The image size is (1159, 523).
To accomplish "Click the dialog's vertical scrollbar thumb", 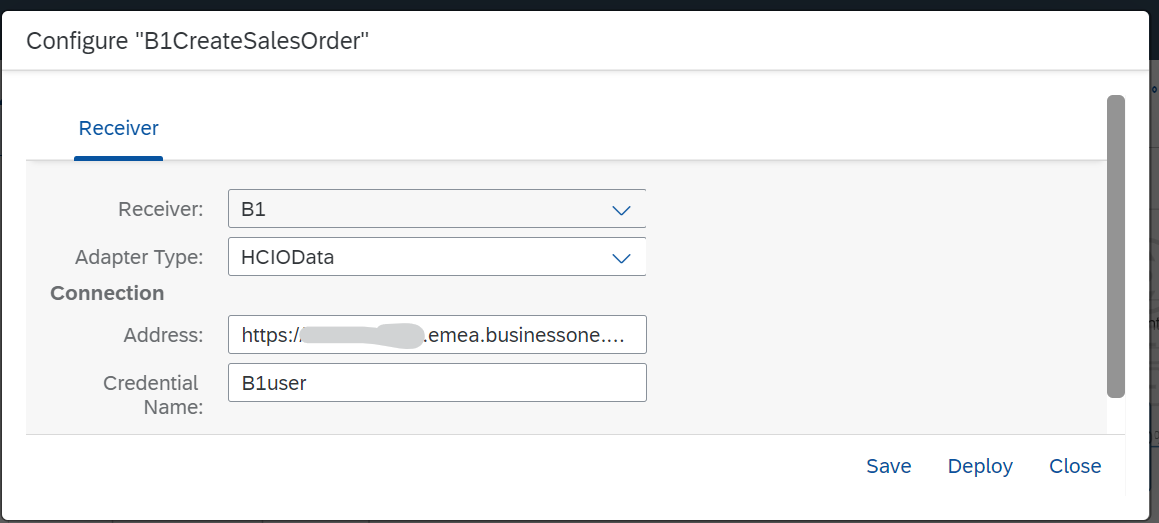I will (x=1116, y=245).
